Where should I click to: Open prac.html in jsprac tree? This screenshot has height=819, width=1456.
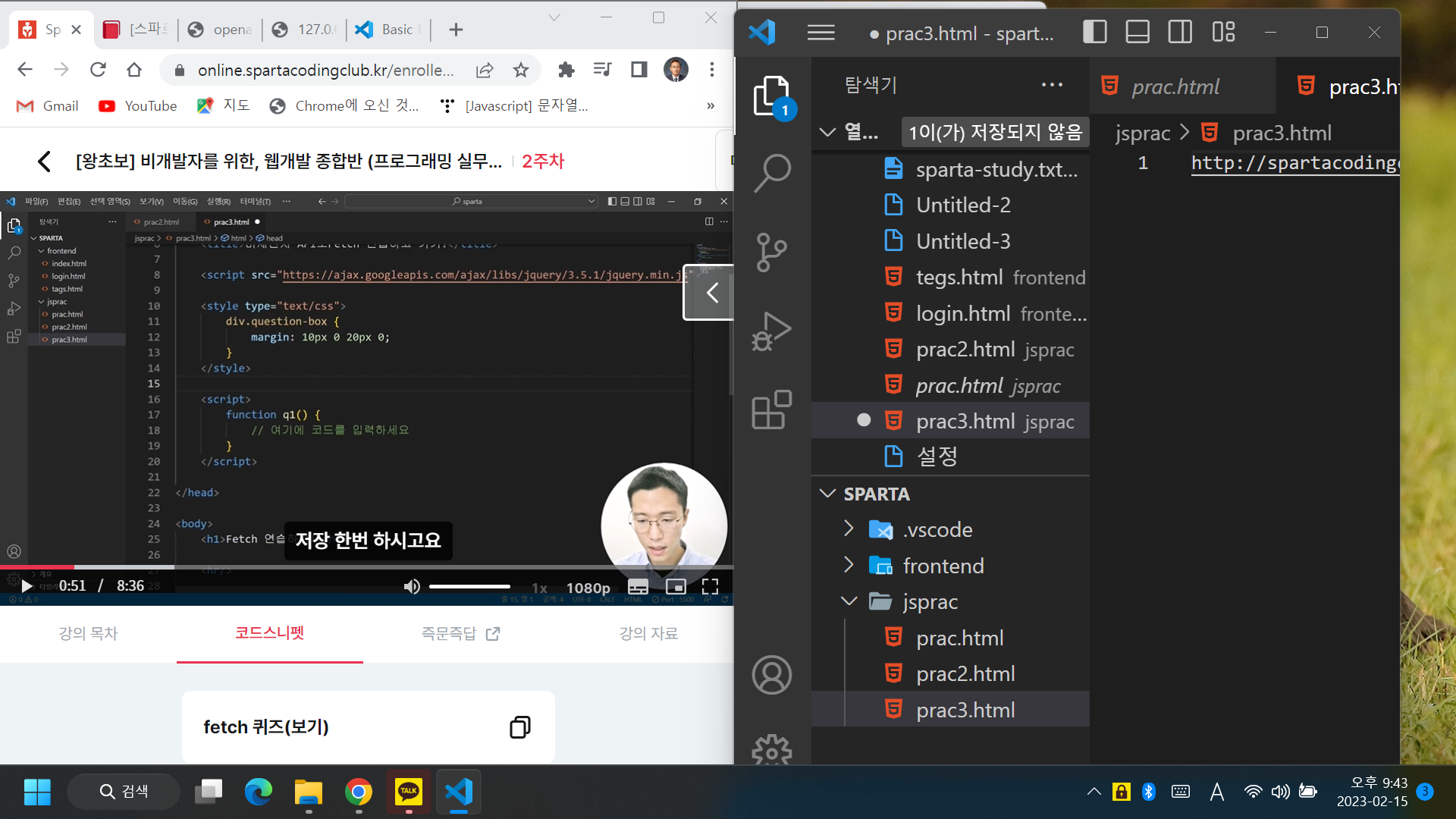point(950,638)
